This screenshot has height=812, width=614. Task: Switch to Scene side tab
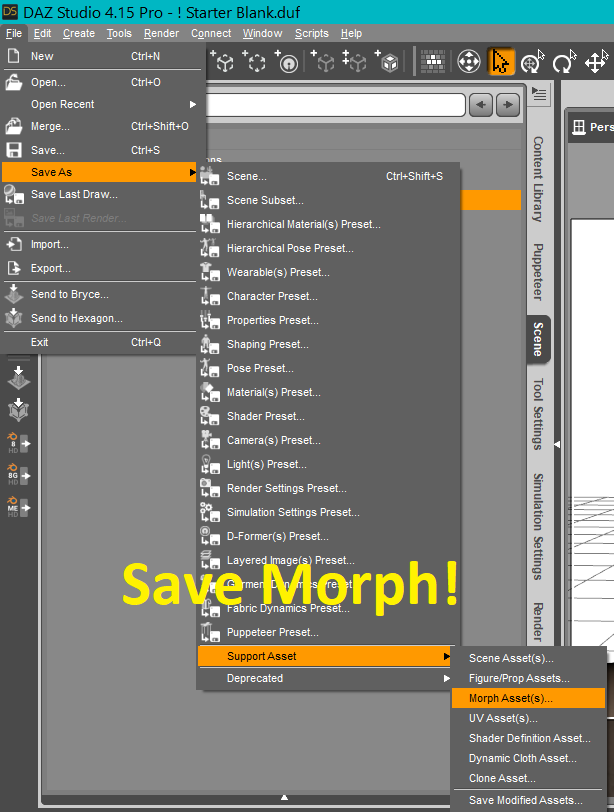[x=538, y=339]
